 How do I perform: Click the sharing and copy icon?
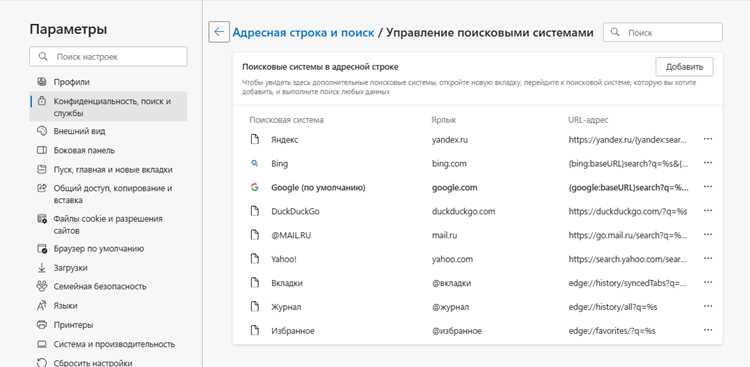pyautogui.click(x=42, y=188)
